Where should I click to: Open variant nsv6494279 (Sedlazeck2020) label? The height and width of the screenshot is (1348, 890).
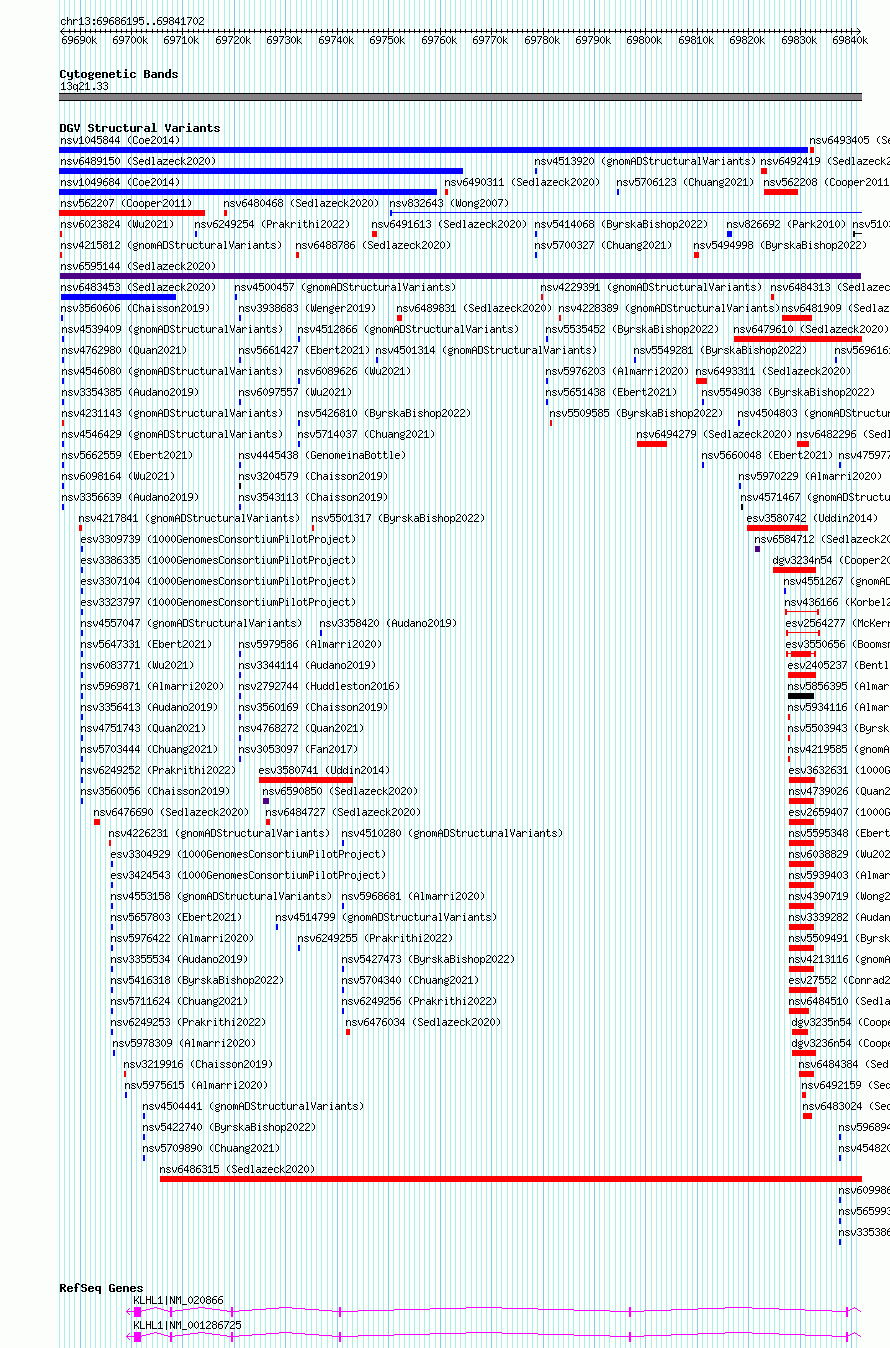coord(714,434)
